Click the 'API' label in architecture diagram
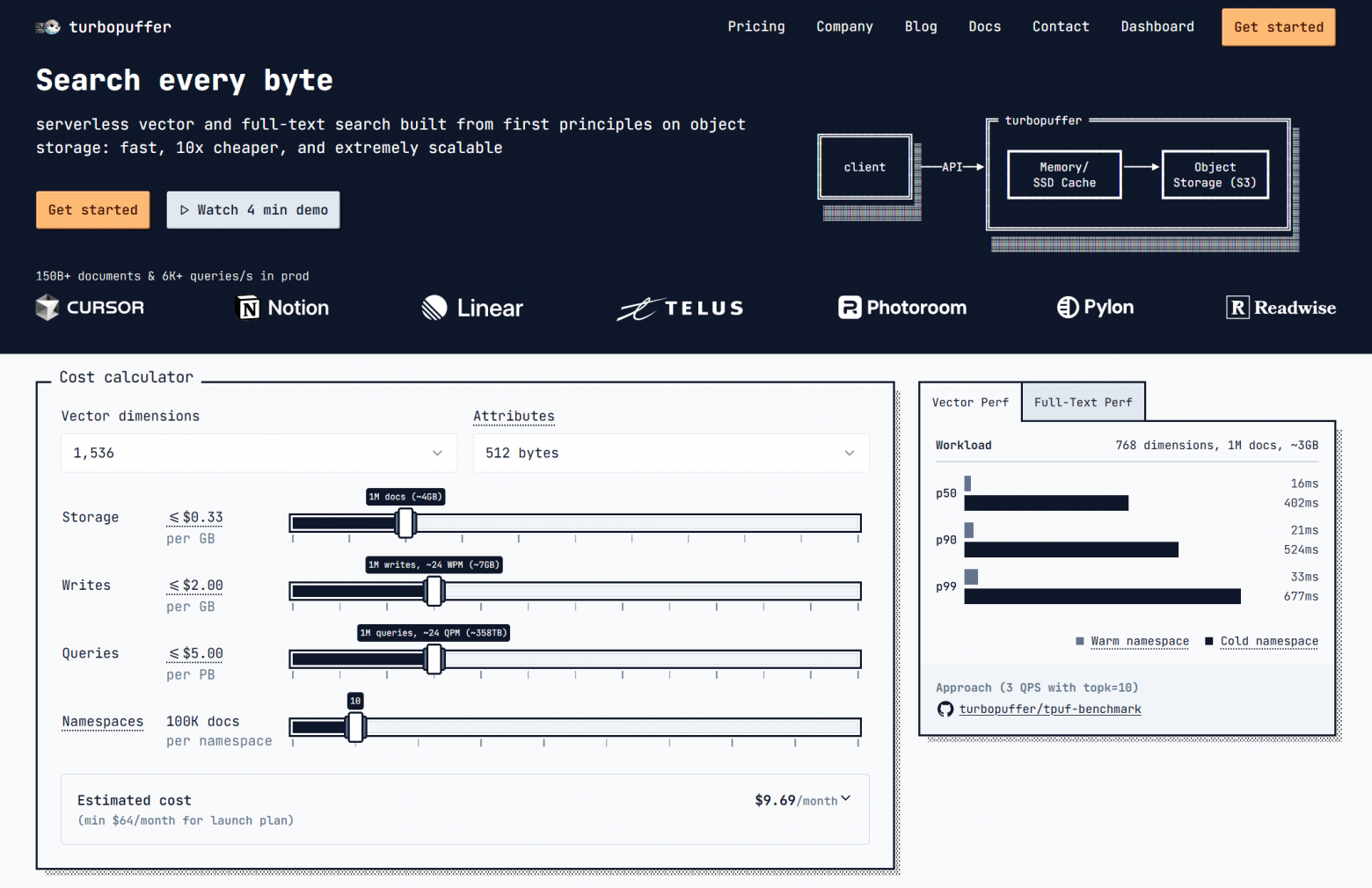Image resolution: width=1372 pixels, height=888 pixels. [952, 167]
